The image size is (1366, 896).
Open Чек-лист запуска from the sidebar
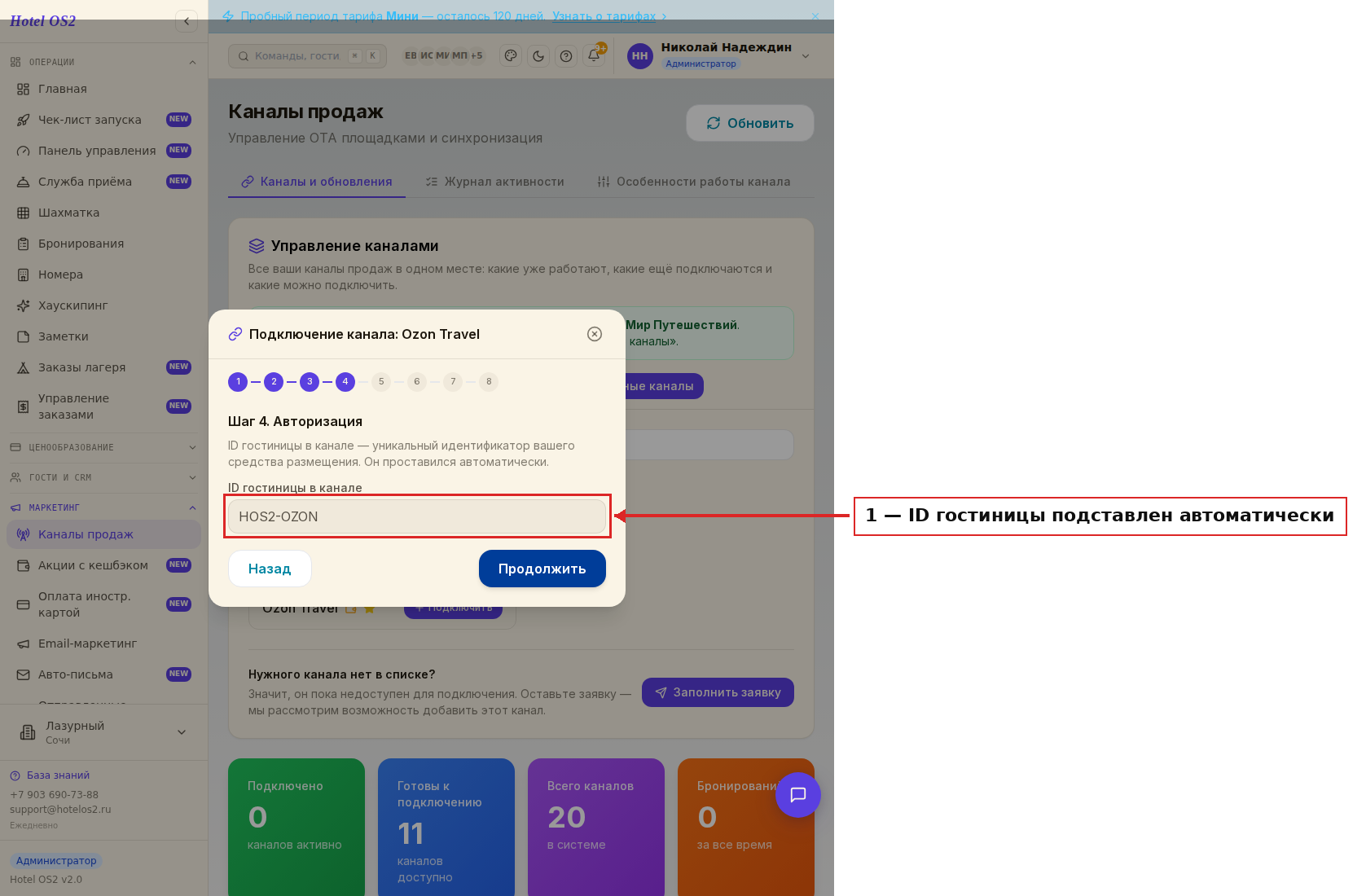[103, 120]
